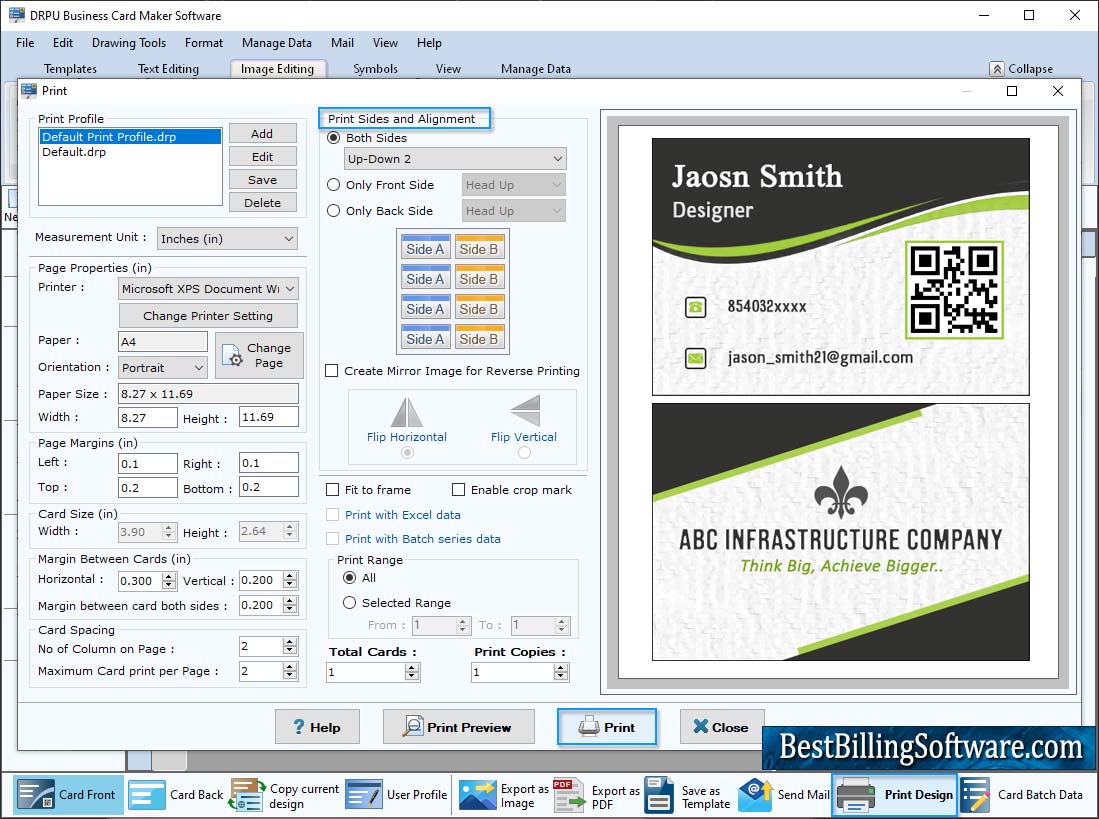The width and height of the screenshot is (1099, 819).
Task: Click the Flip Vertical icon
Action: 525,411
